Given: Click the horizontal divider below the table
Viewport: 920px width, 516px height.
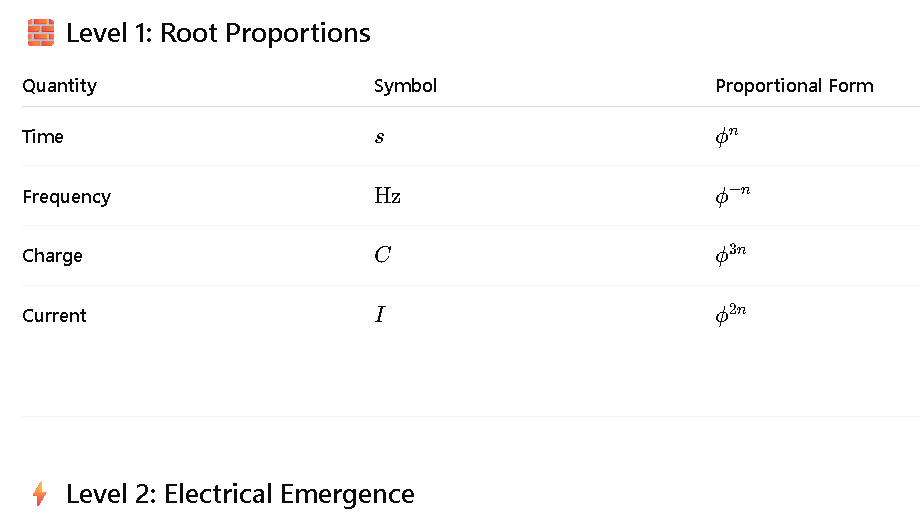Looking at the screenshot, I should [x=471, y=417].
